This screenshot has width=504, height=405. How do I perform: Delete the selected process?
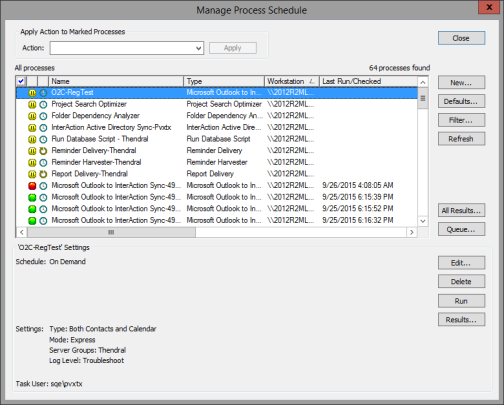click(x=461, y=282)
